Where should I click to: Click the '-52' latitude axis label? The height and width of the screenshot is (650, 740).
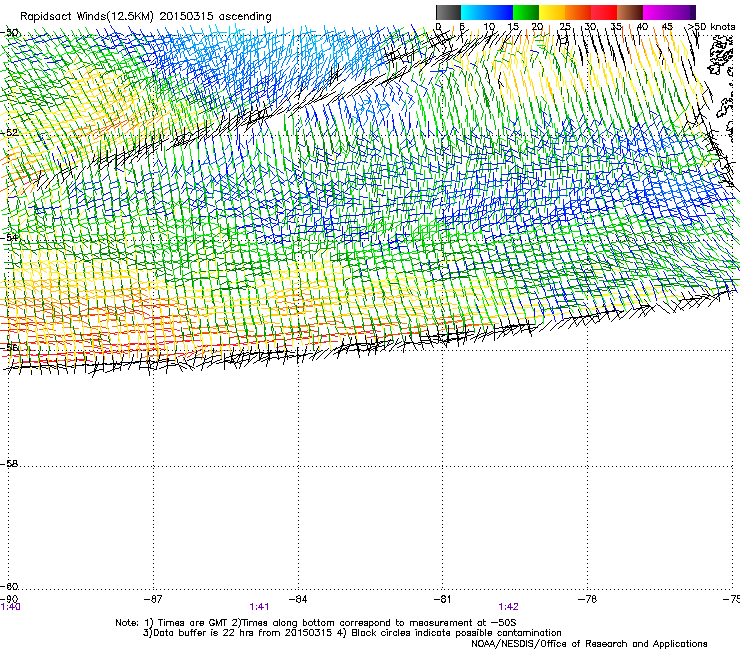pyautogui.click(x=10, y=133)
